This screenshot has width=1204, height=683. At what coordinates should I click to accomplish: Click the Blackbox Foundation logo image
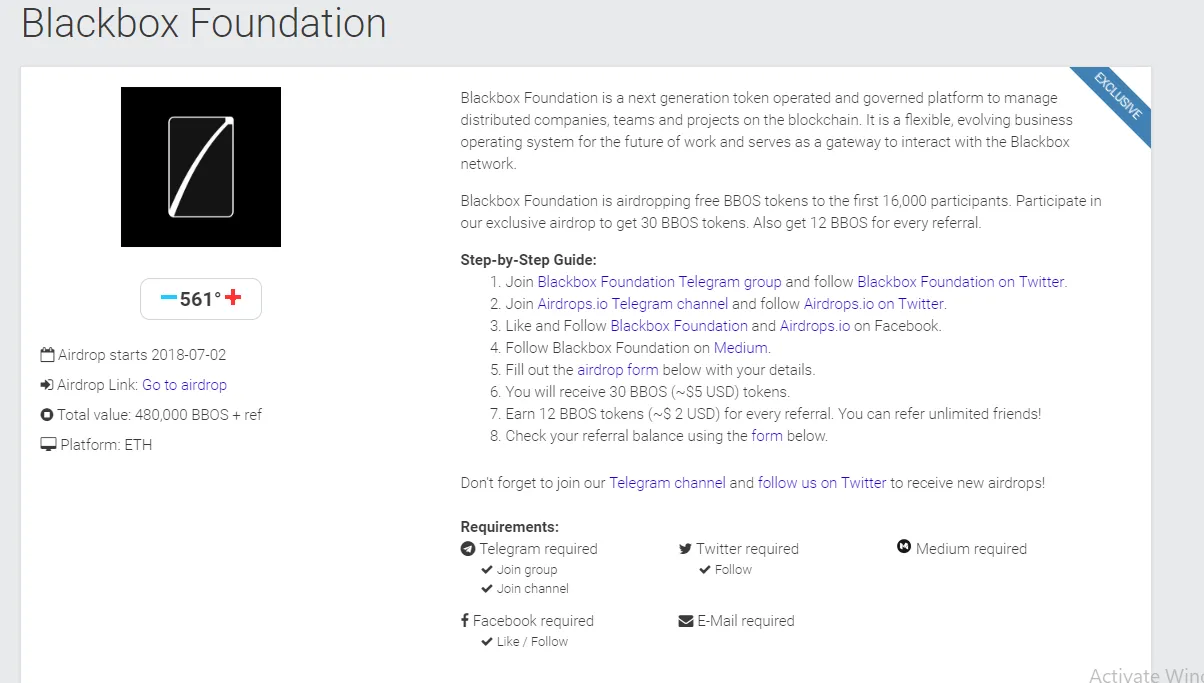pos(201,167)
